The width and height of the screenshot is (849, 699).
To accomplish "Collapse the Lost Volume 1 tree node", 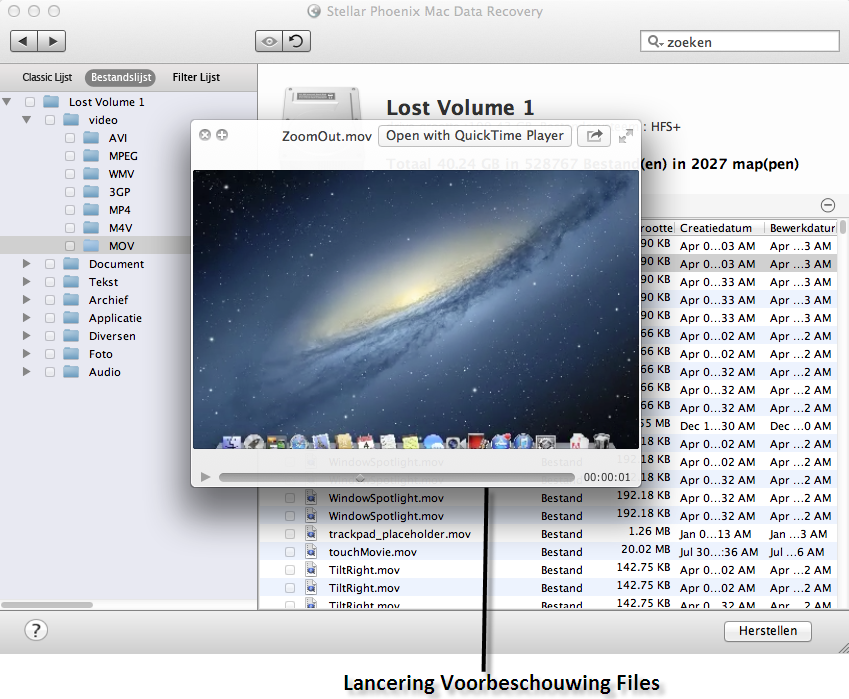I will coord(7,102).
